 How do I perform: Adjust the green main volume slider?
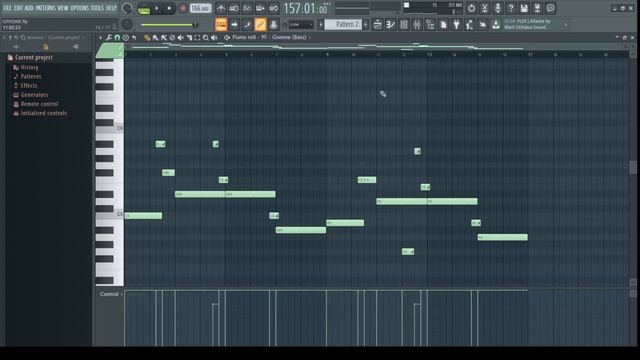169,25
